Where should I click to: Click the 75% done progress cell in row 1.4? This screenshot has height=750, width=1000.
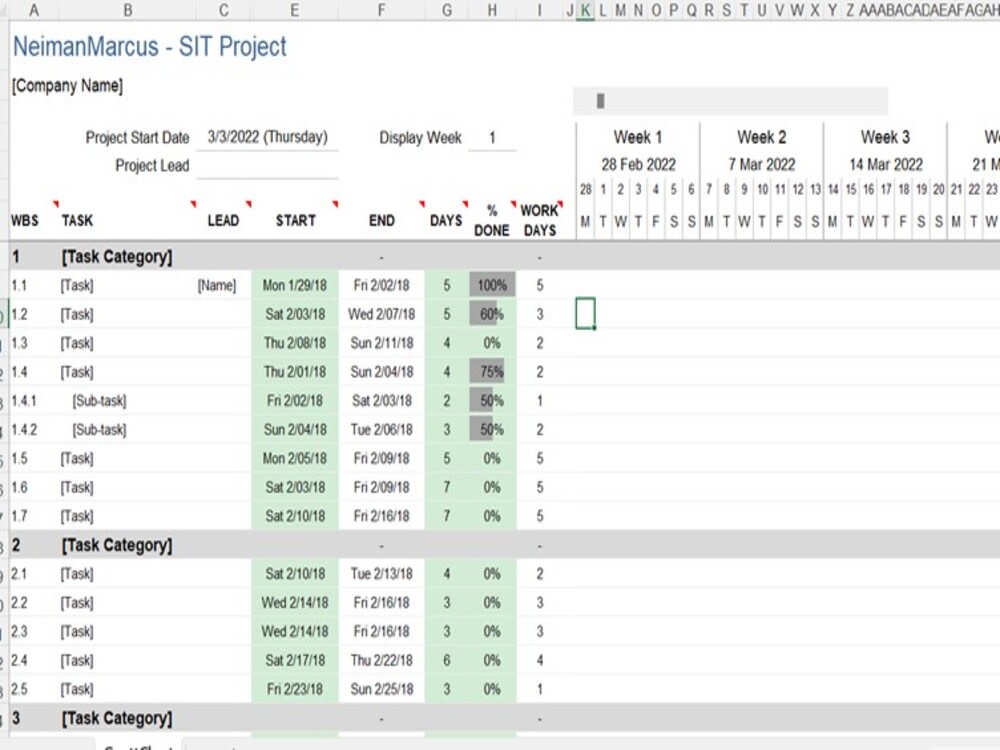[x=492, y=372]
